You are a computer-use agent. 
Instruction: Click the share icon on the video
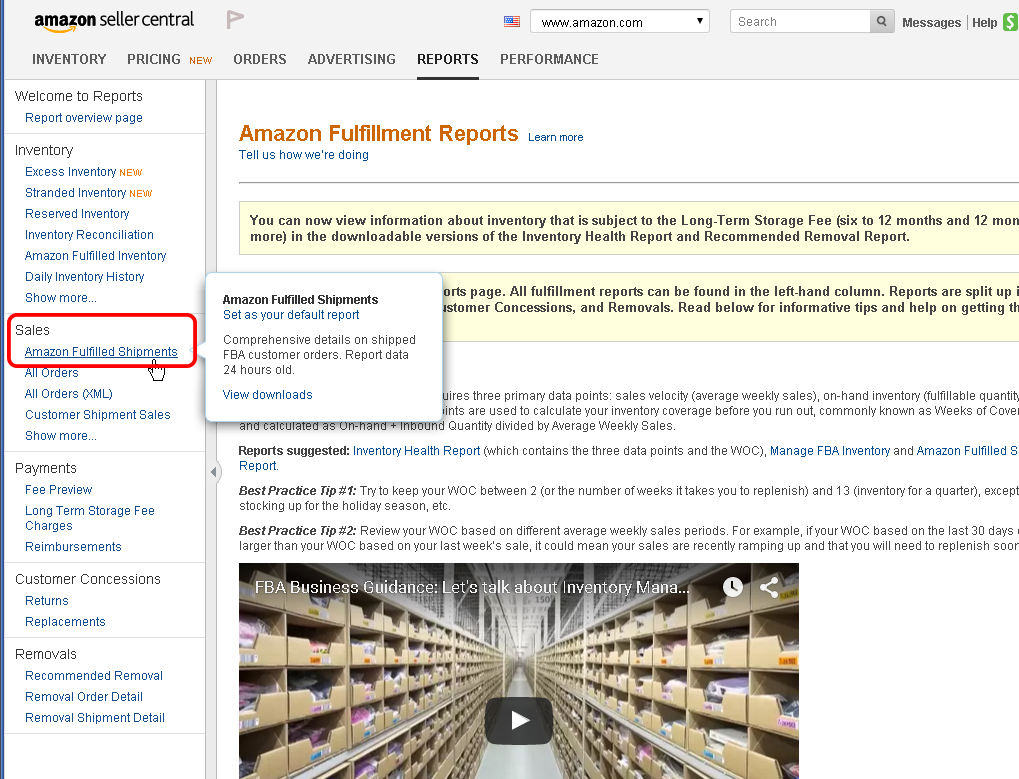(769, 587)
